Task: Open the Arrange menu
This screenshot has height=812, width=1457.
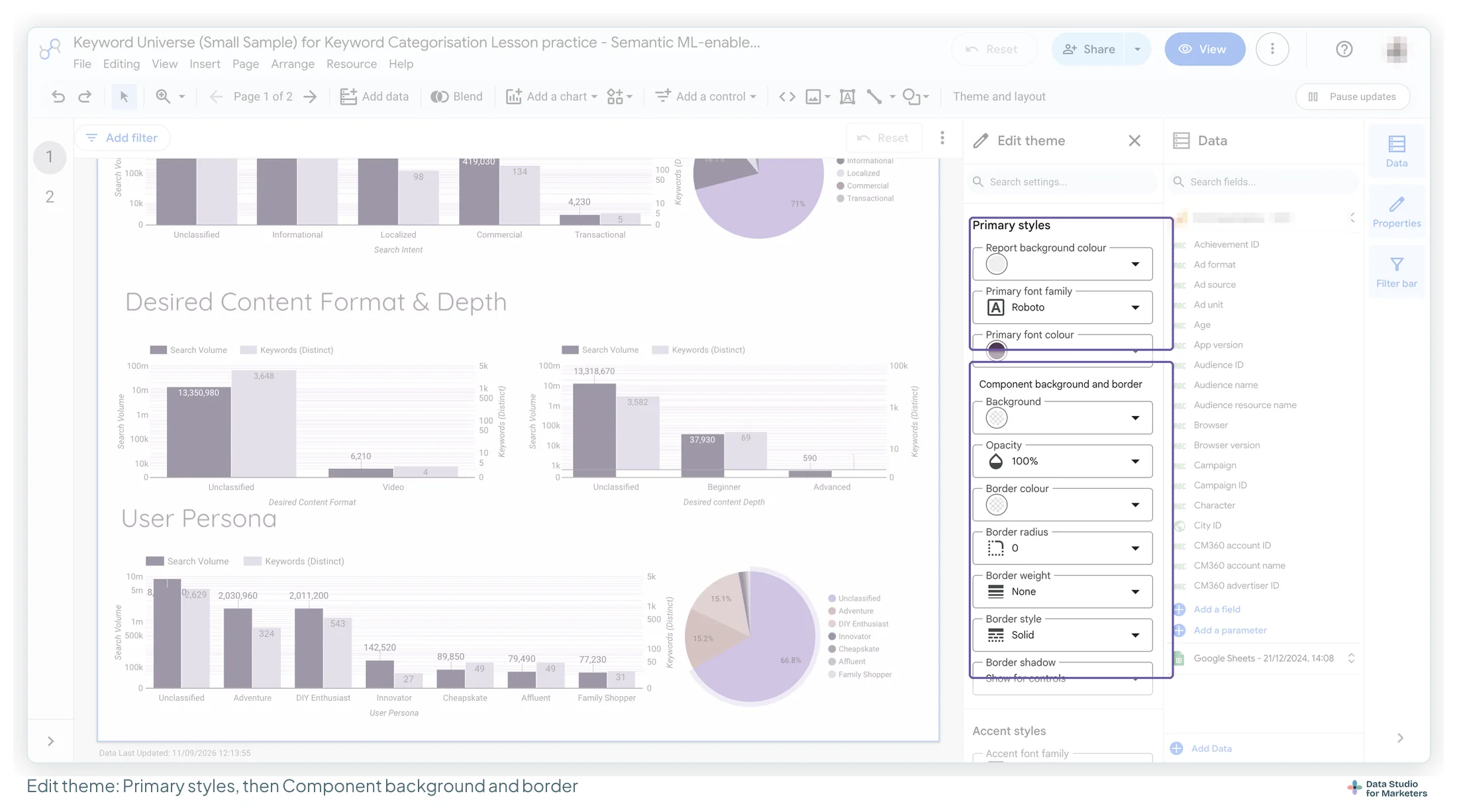Action: tap(293, 64)
